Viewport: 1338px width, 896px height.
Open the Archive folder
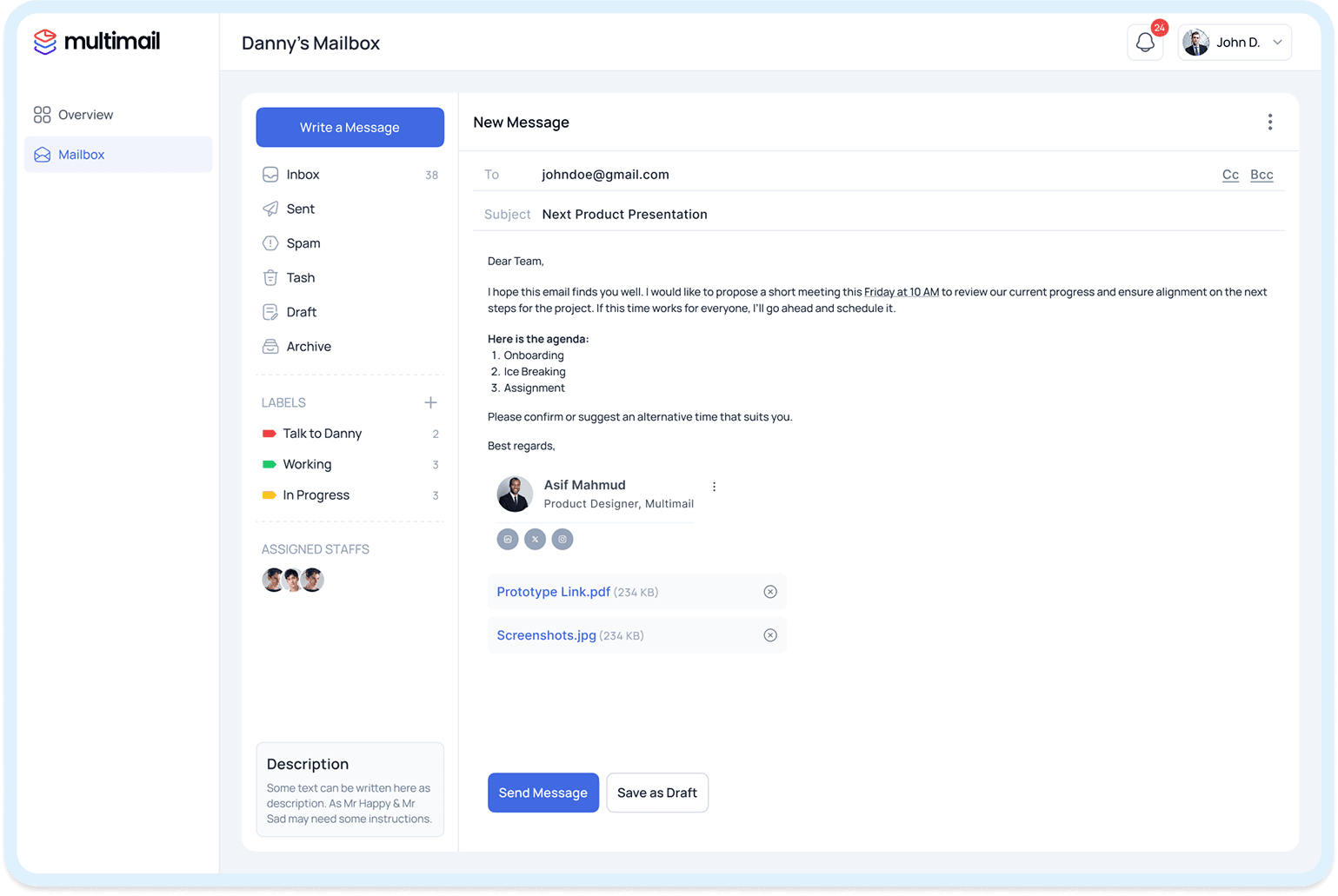[x=308, y=346]
